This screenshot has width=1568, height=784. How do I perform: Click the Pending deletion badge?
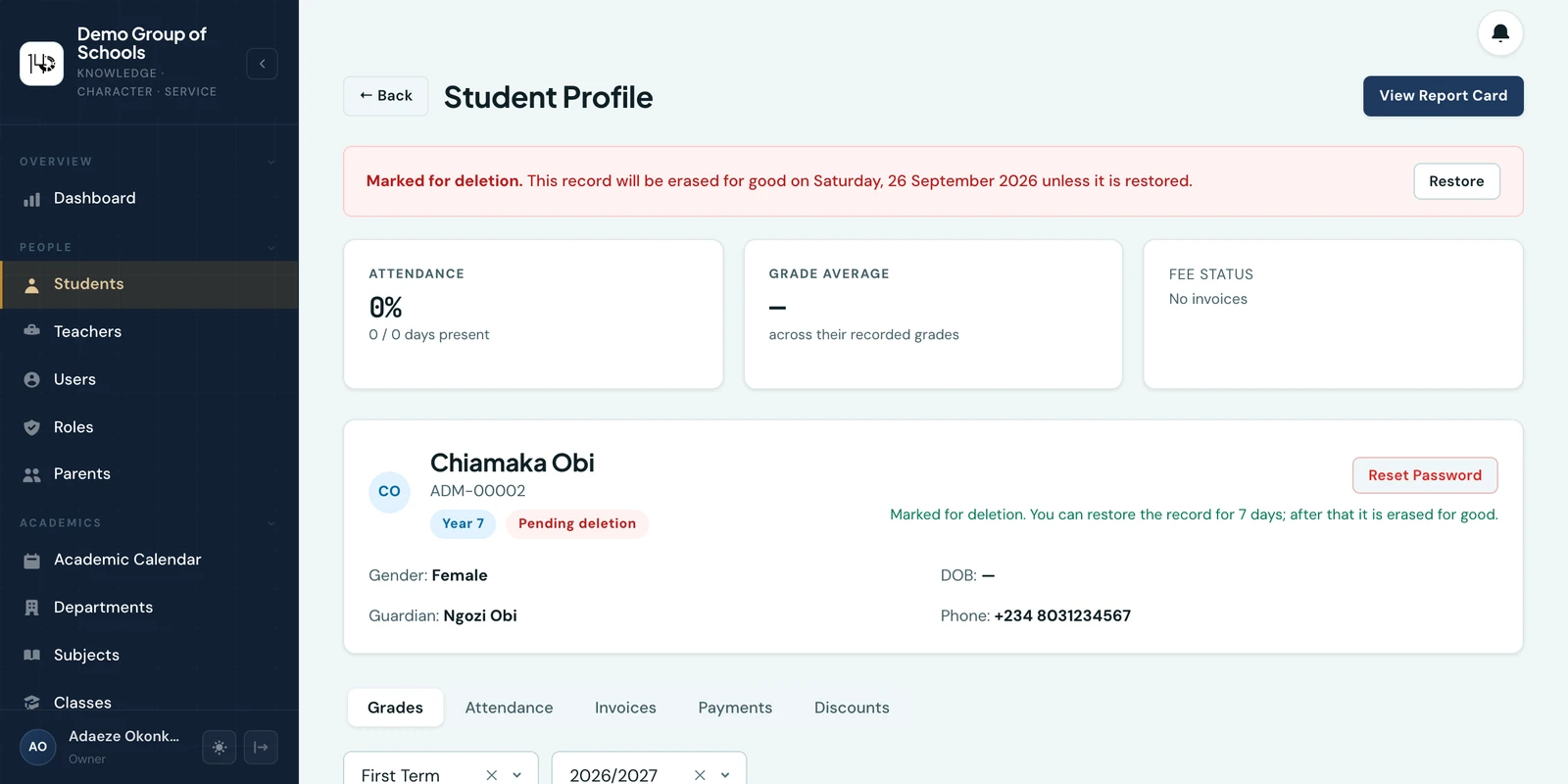coord(577,523)
